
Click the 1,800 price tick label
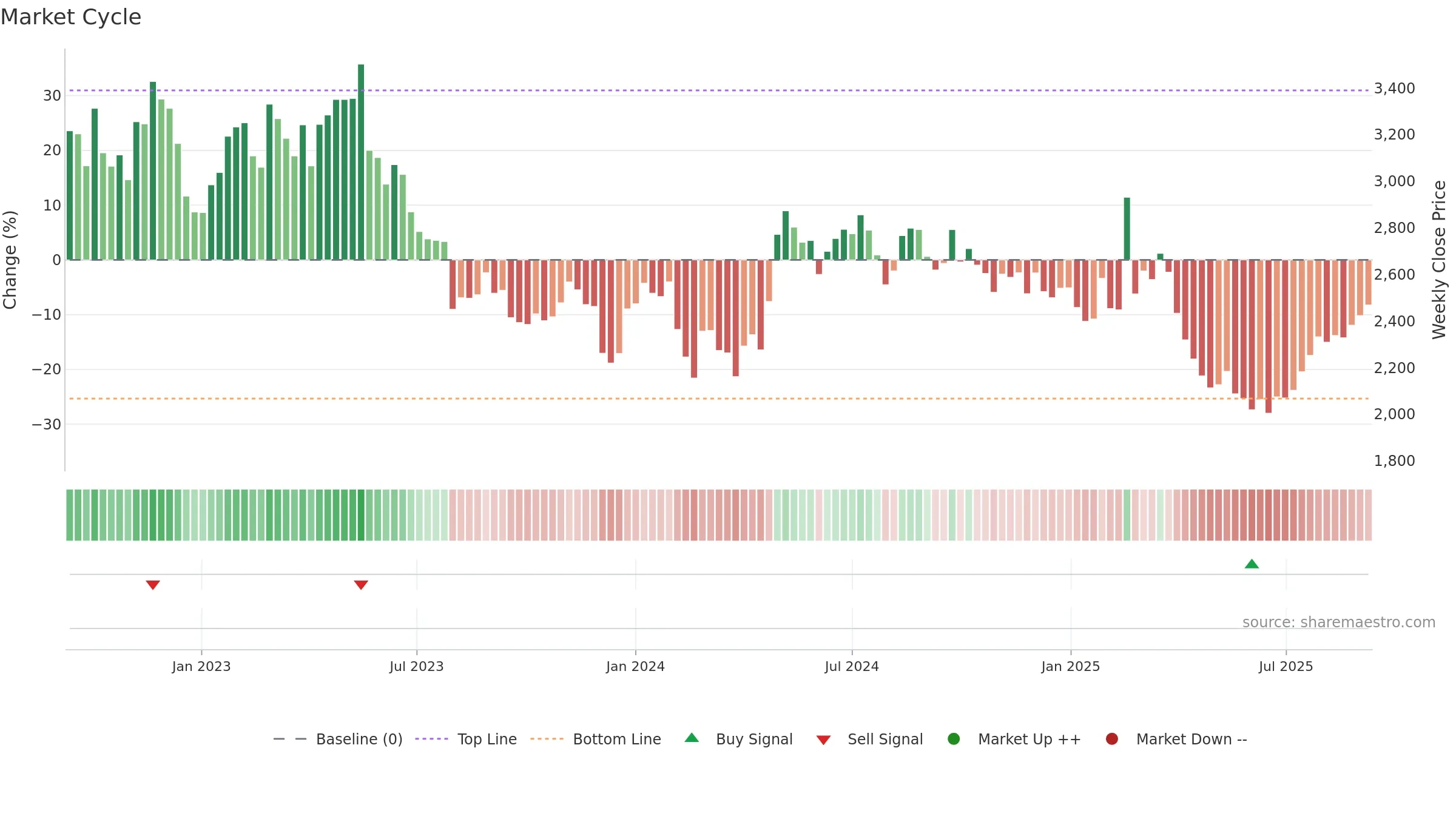[x=1394, y=460]
